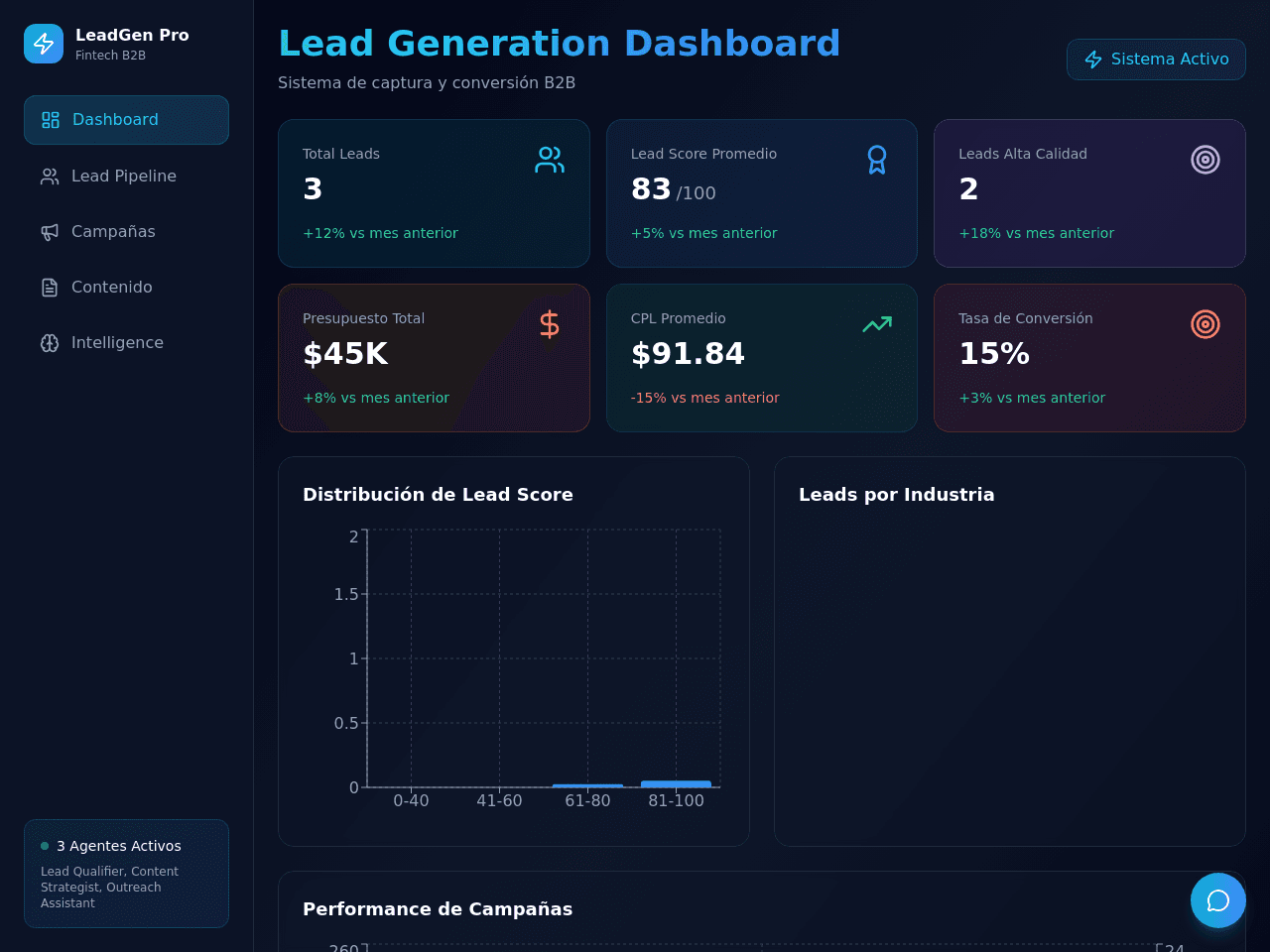Click the Contenido document icon
Viewport: 1270px width, 952px height.
click(x=50, y=288)
